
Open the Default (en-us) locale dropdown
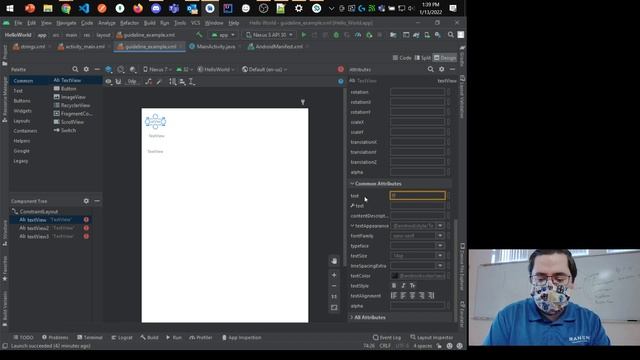click(264, 70)
